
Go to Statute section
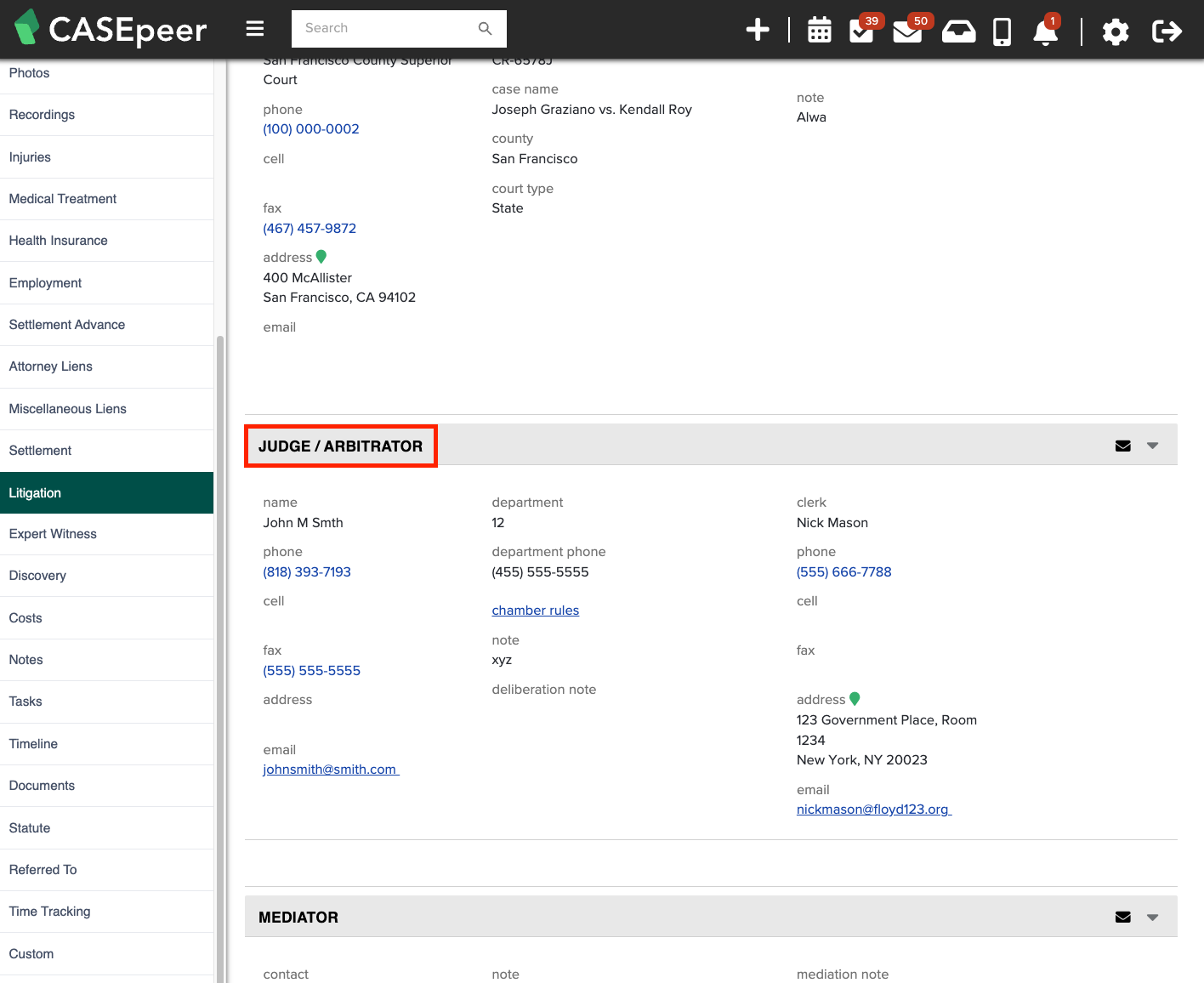click(x=106, y=828)
